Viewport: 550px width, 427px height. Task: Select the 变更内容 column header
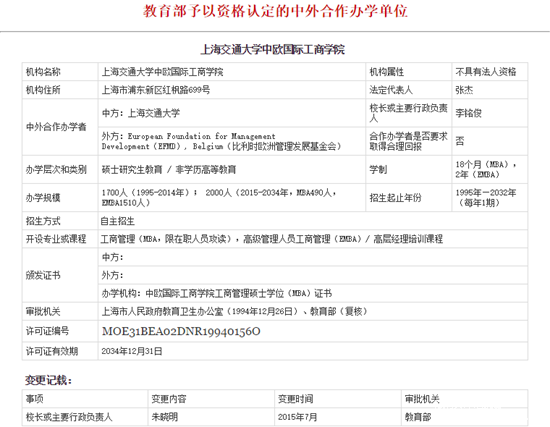(211, 399)
